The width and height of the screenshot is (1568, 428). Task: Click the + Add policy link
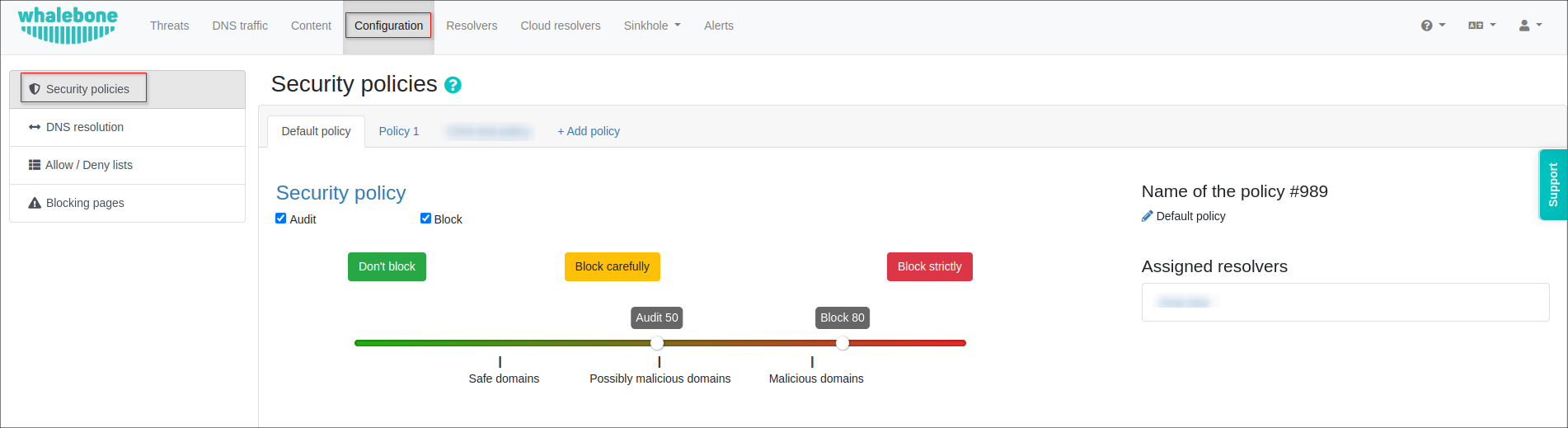(x=589, y=131)
